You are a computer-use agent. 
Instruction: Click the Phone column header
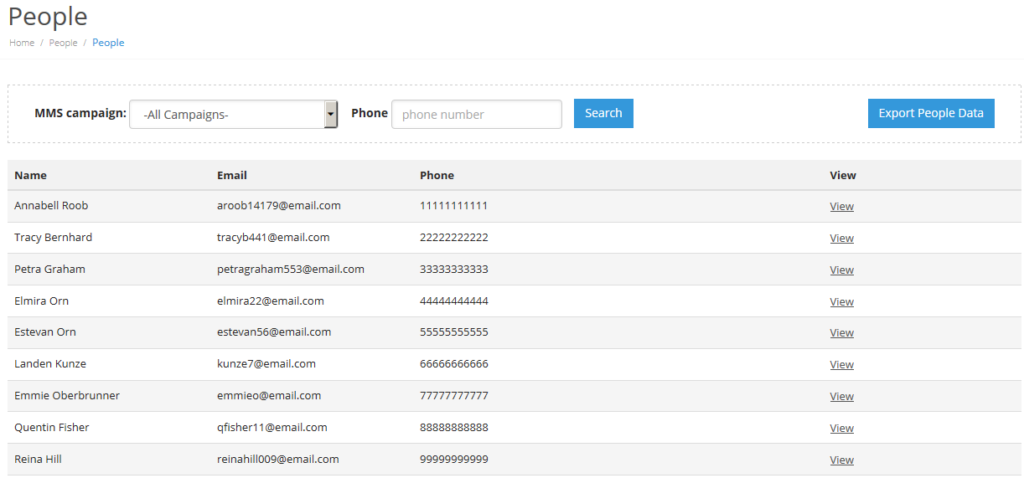coord(436,175)
